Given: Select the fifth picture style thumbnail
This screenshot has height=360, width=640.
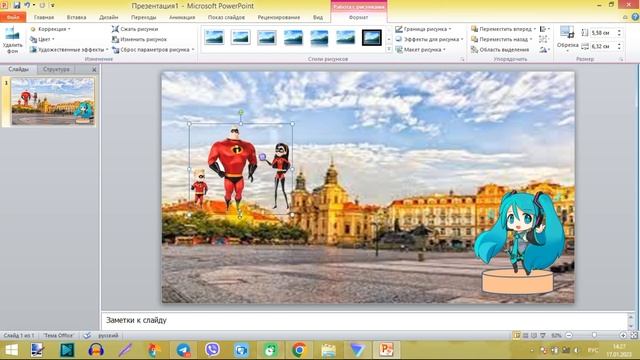Looking at the screenshot, I should click(x=319, y=37).
